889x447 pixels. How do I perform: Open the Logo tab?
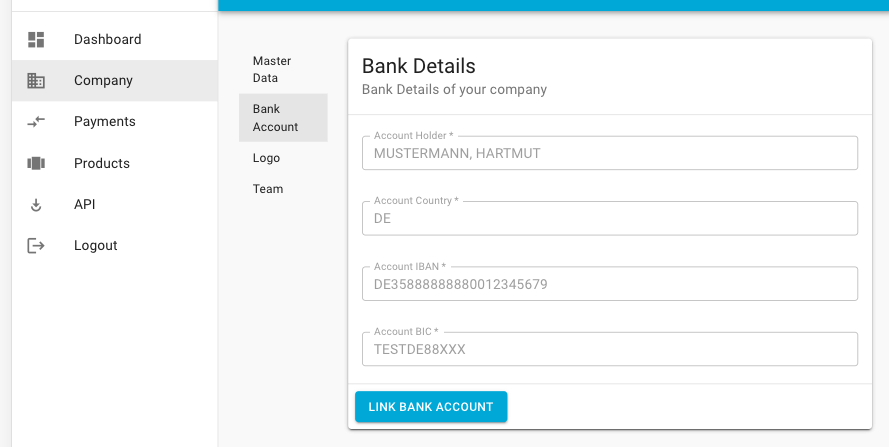pos(267,158)
